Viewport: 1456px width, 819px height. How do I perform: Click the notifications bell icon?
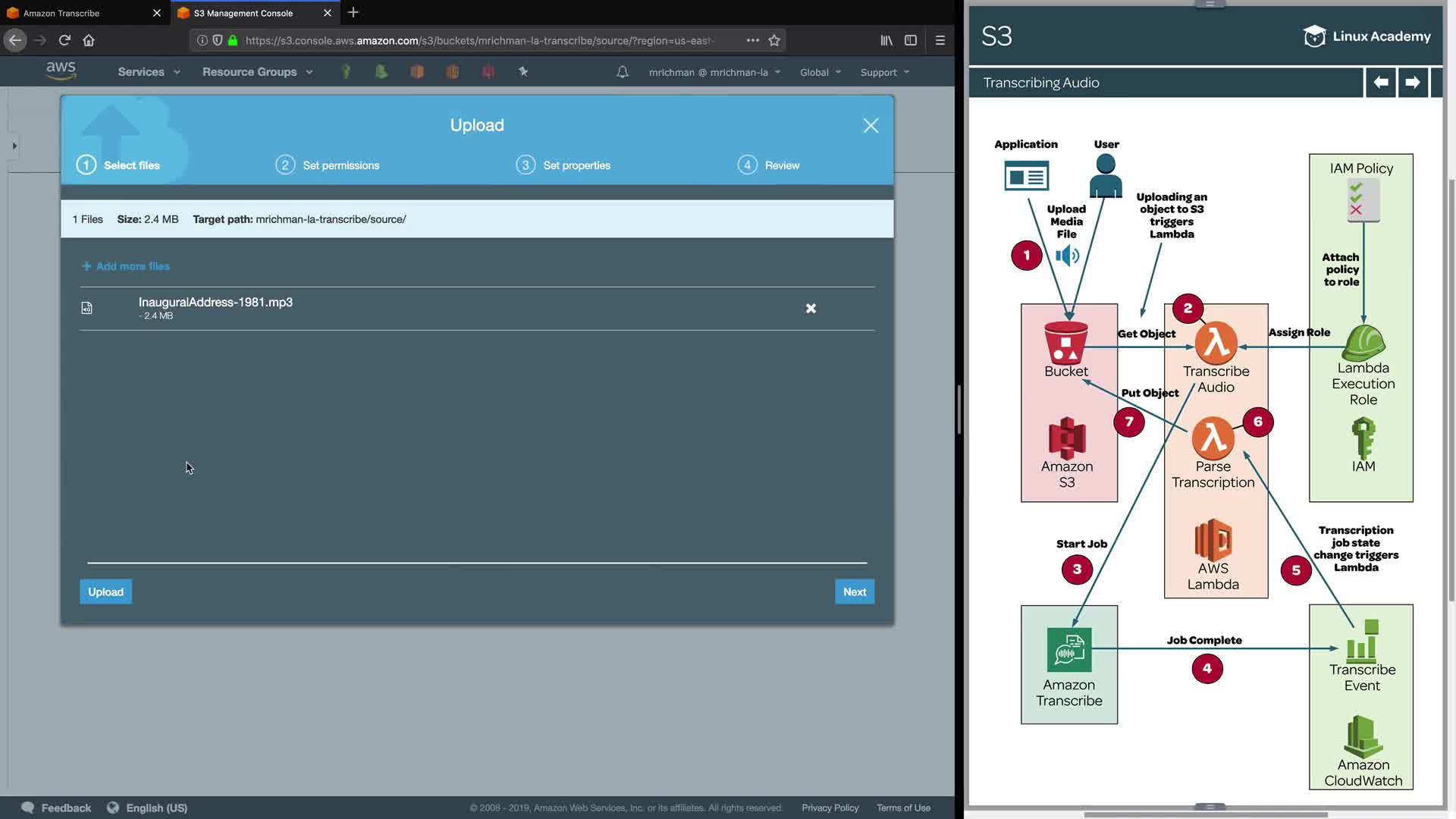(622, 72)
